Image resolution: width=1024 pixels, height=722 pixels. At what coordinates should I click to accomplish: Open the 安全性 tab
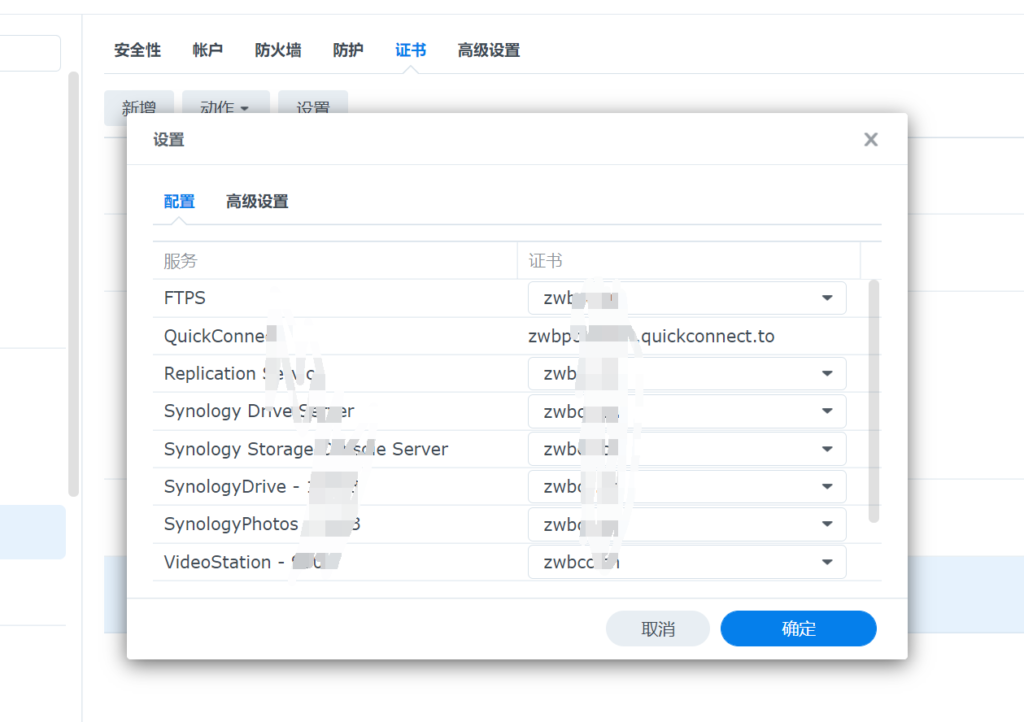(137, 50)
